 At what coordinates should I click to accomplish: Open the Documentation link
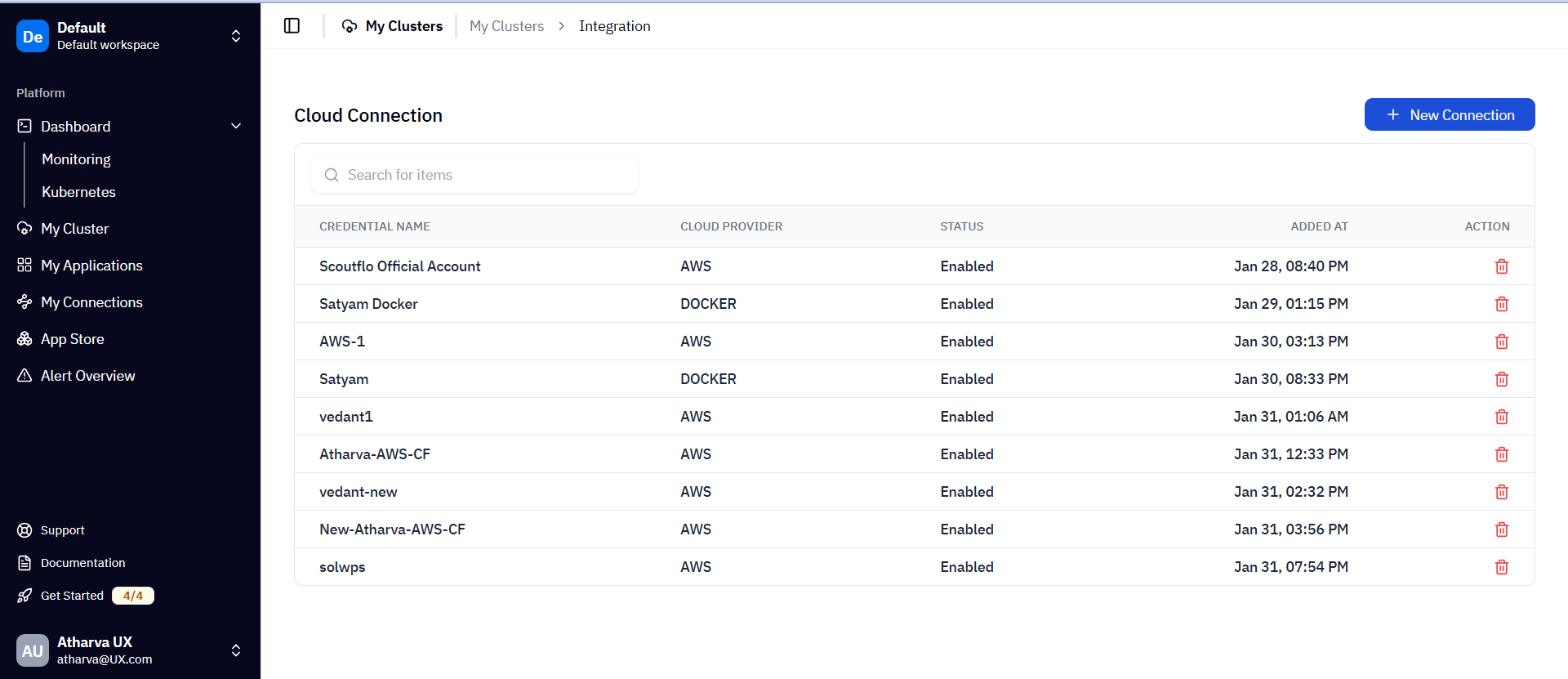click(82, 563)
